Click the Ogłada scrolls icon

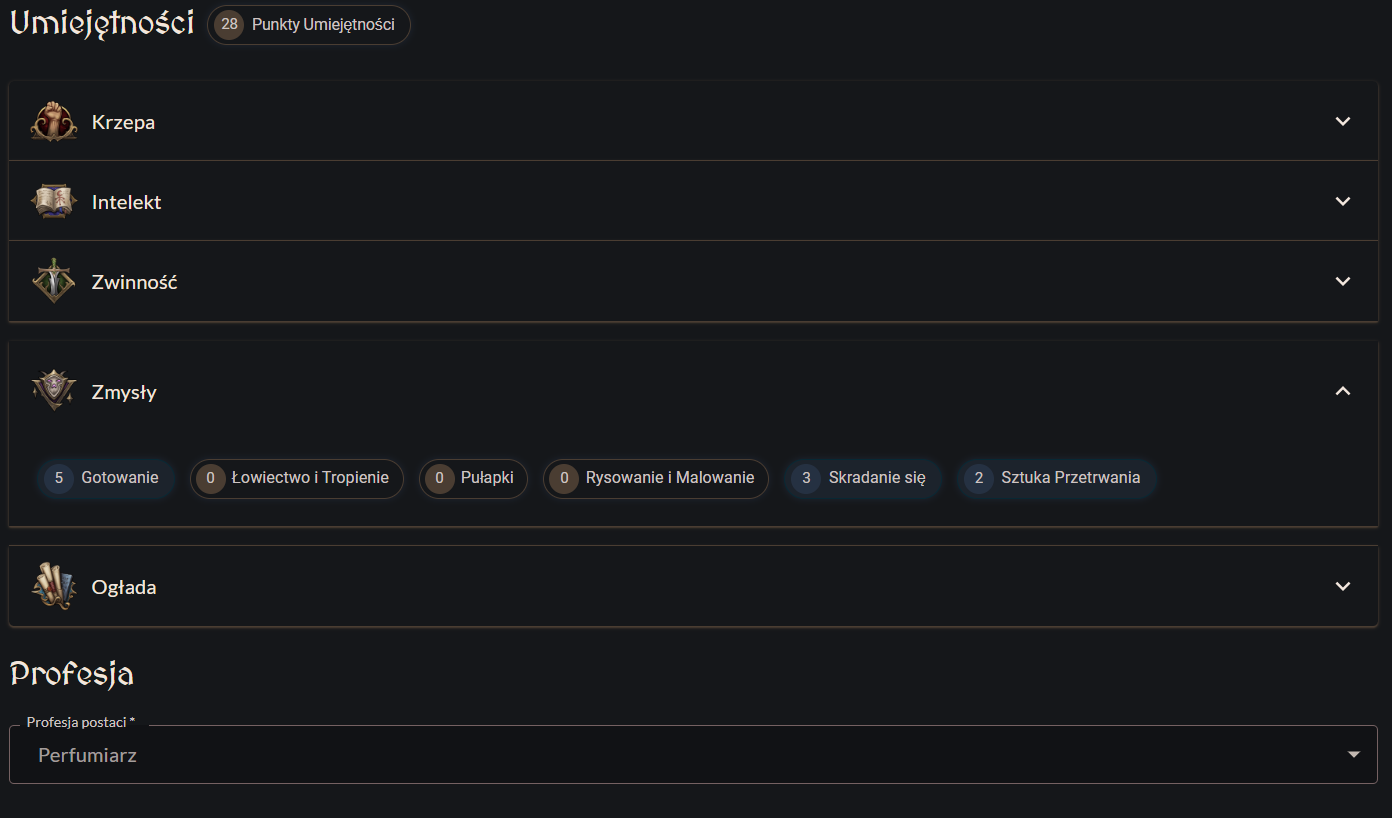(x=54, y=586)
